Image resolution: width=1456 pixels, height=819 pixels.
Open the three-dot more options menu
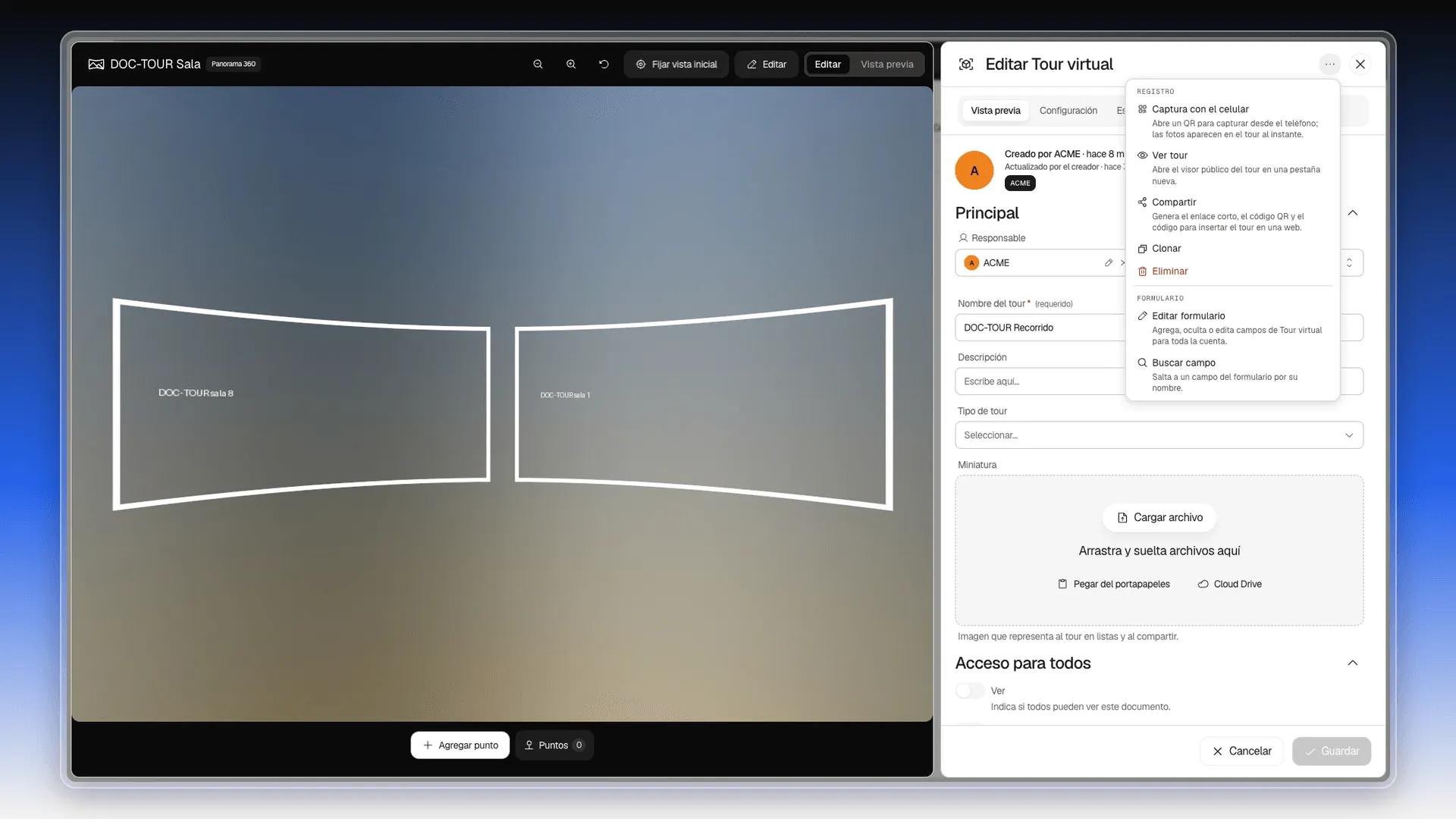(1329, 64)
